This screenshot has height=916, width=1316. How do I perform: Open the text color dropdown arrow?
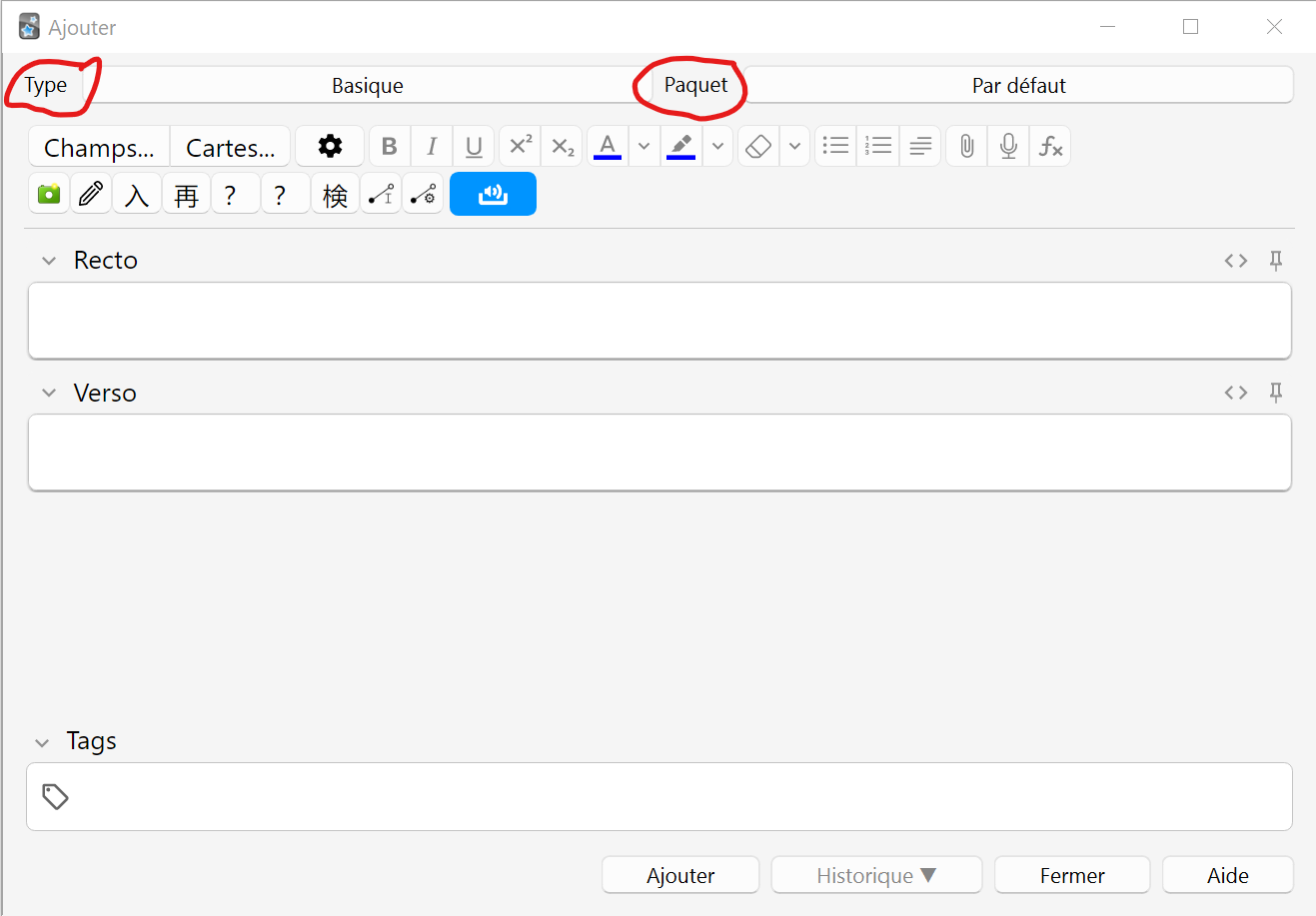coord(645,146)
